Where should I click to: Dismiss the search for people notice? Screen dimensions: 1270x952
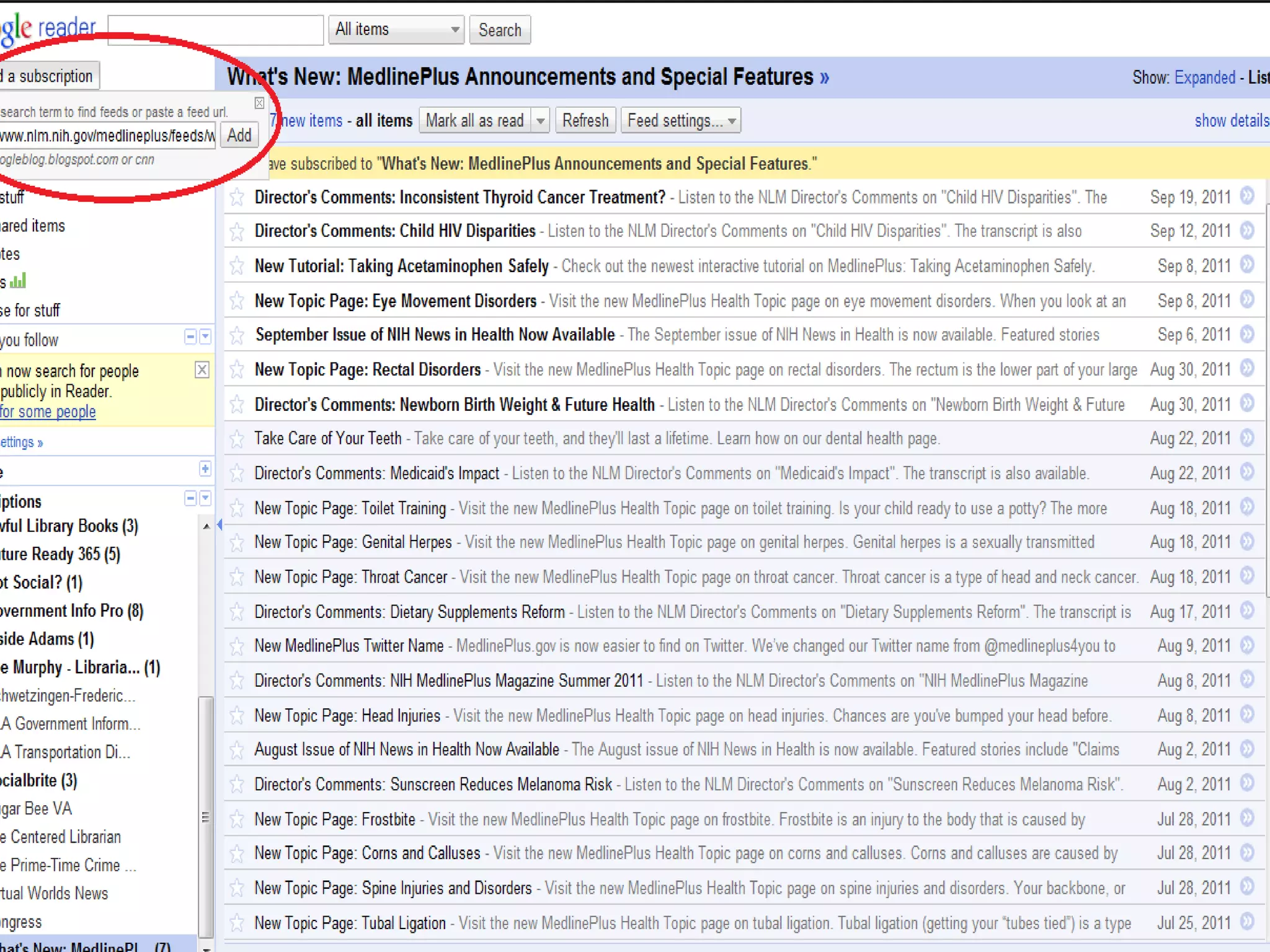pyautogui.click(x=202, y=370)
